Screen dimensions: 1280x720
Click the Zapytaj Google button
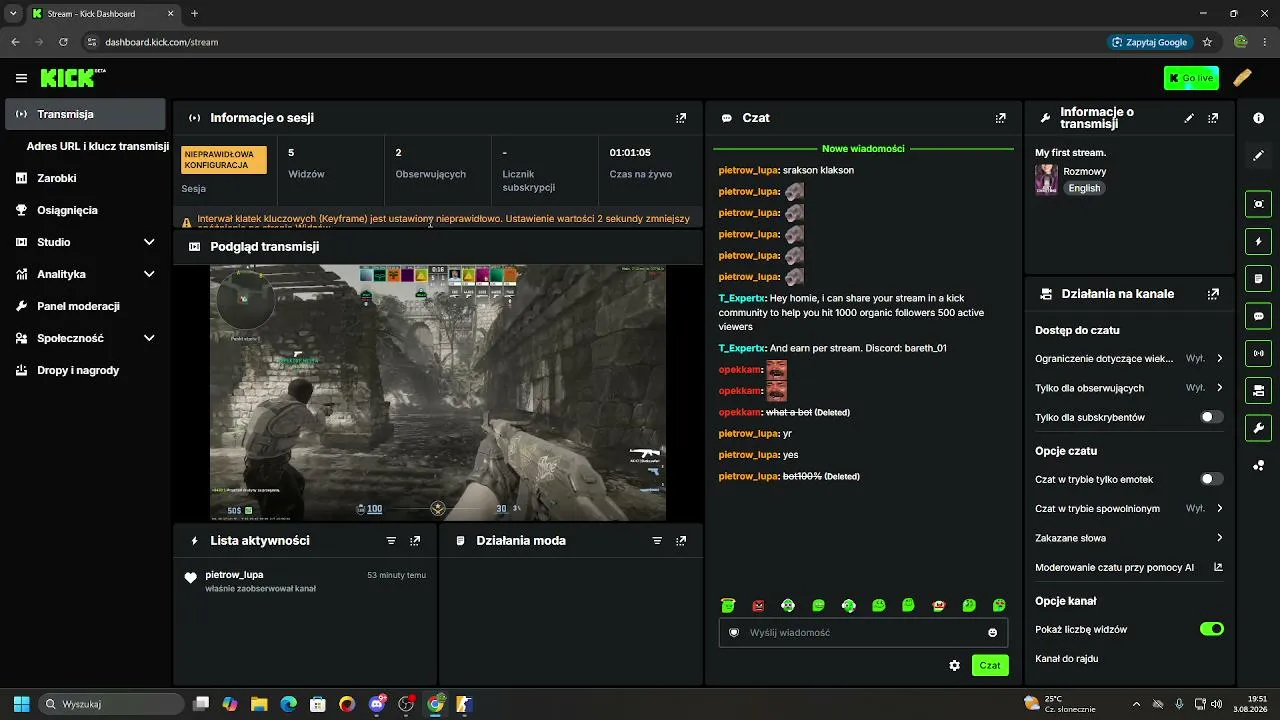point(1149,42)
